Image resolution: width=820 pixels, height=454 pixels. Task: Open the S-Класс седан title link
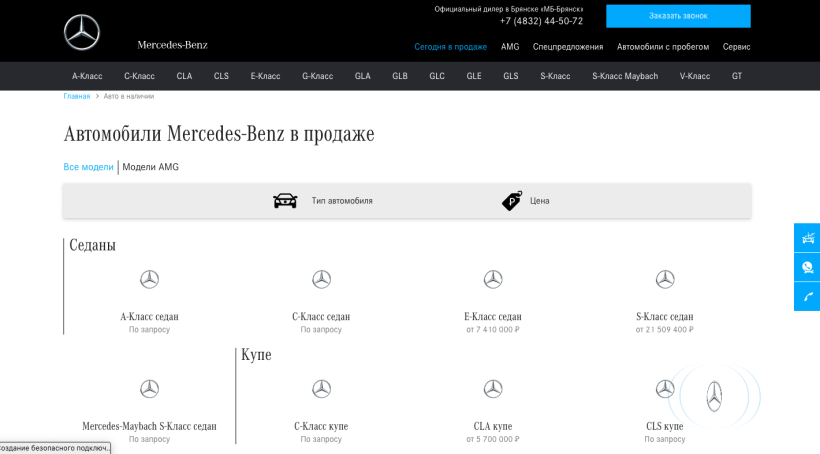coord(665,316)
